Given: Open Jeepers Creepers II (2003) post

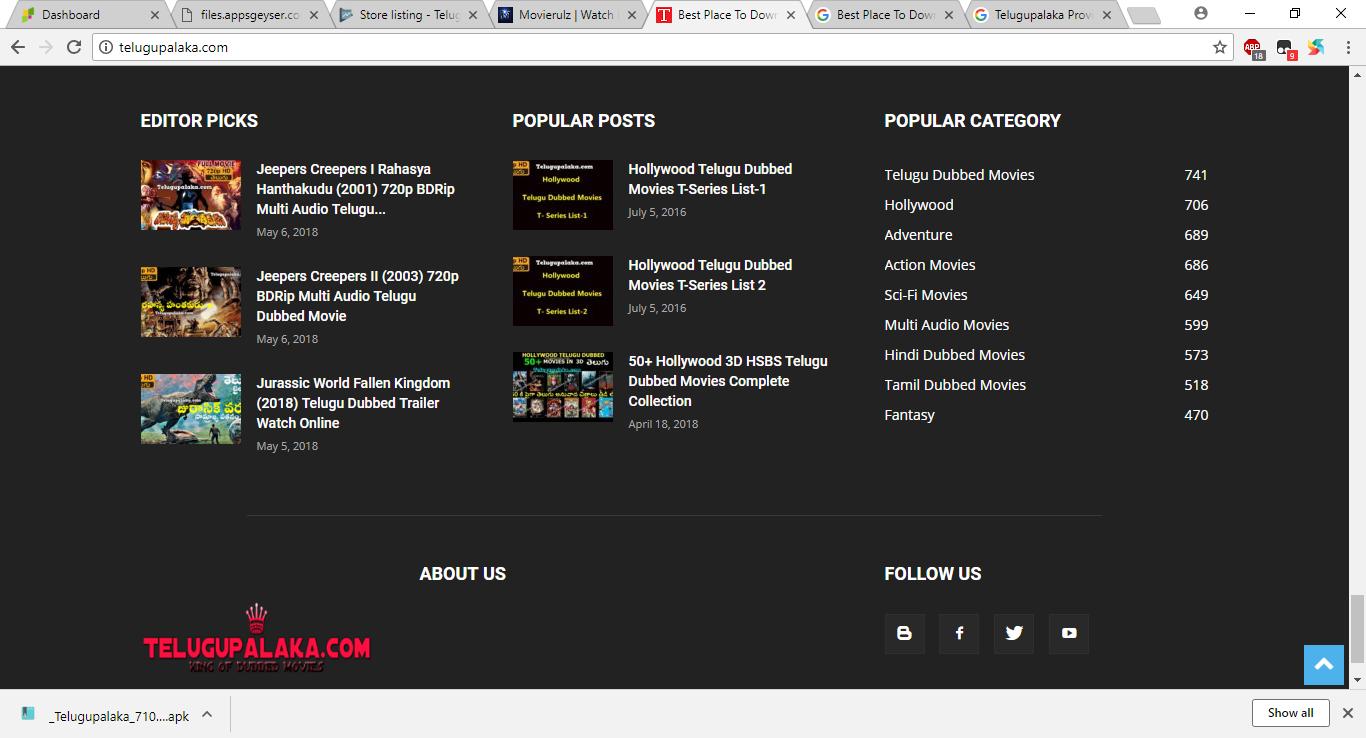Looking at the screenshot, I should coord(357,296).
